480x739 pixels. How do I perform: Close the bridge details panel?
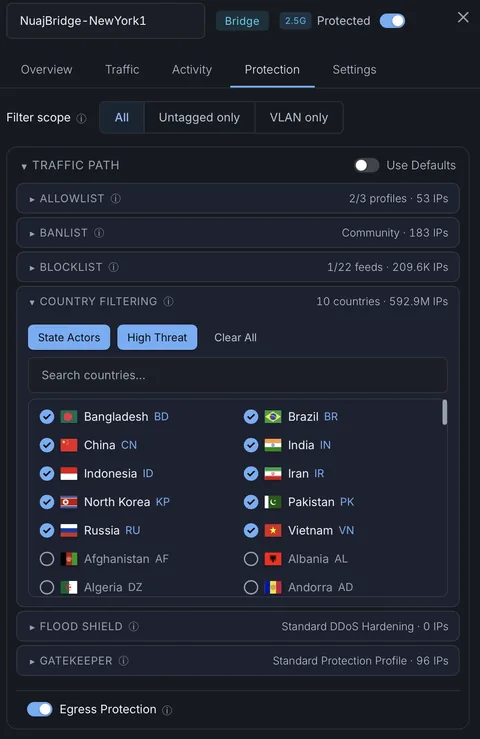[x=463, y=17]
